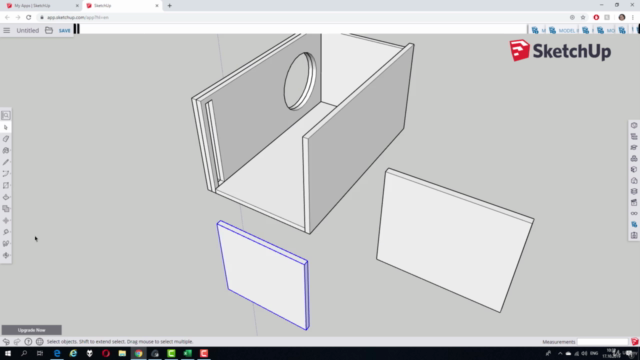
Task: Open the Layers panel
Action: point(634,191)
